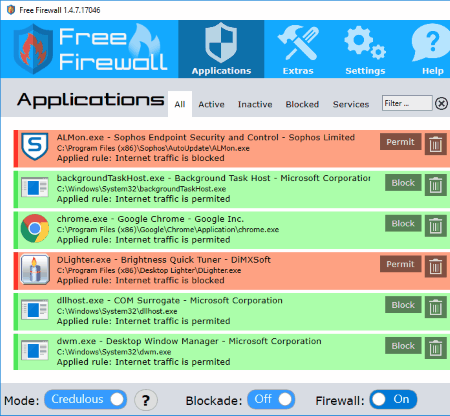
Task: Toggle the Credulous mode switch
Action: pyautogui.click(x=85, y=399)
